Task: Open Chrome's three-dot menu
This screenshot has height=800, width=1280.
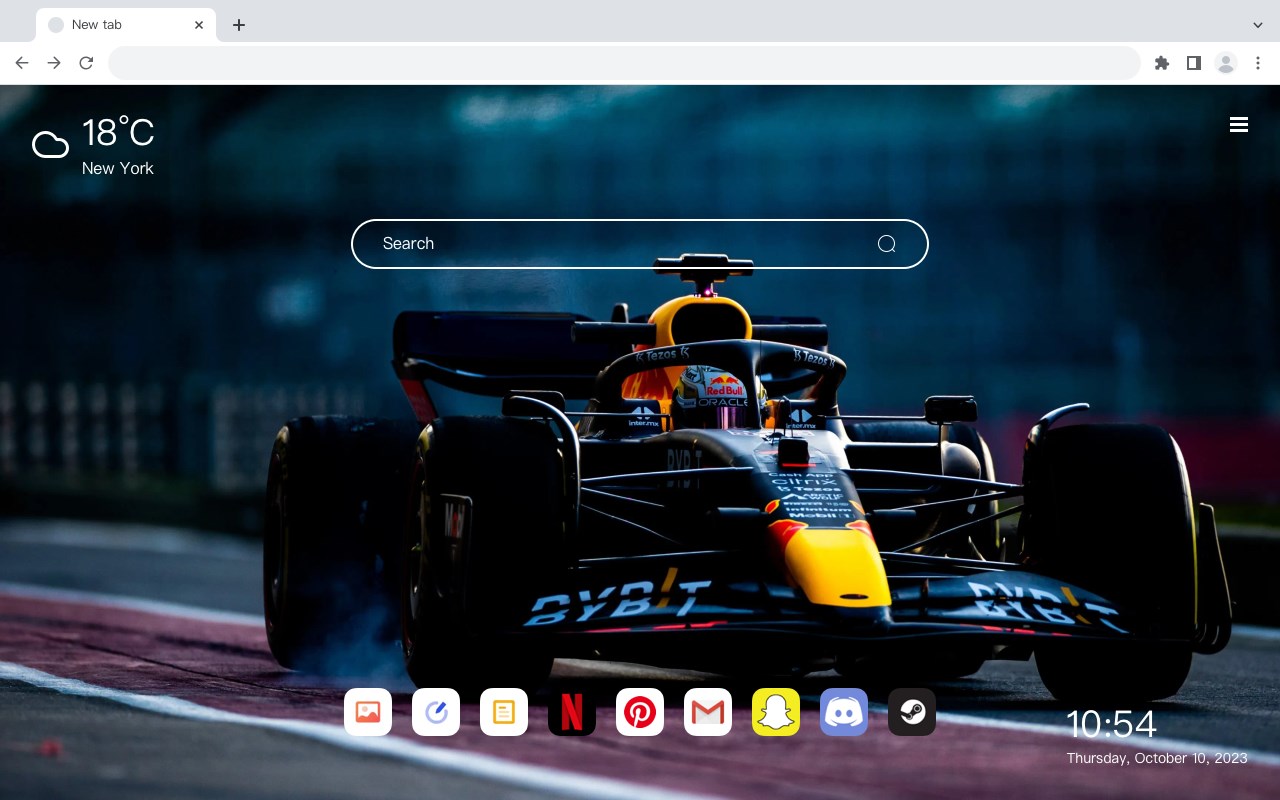Action: pyautogui.click(x=1258, y=63)
